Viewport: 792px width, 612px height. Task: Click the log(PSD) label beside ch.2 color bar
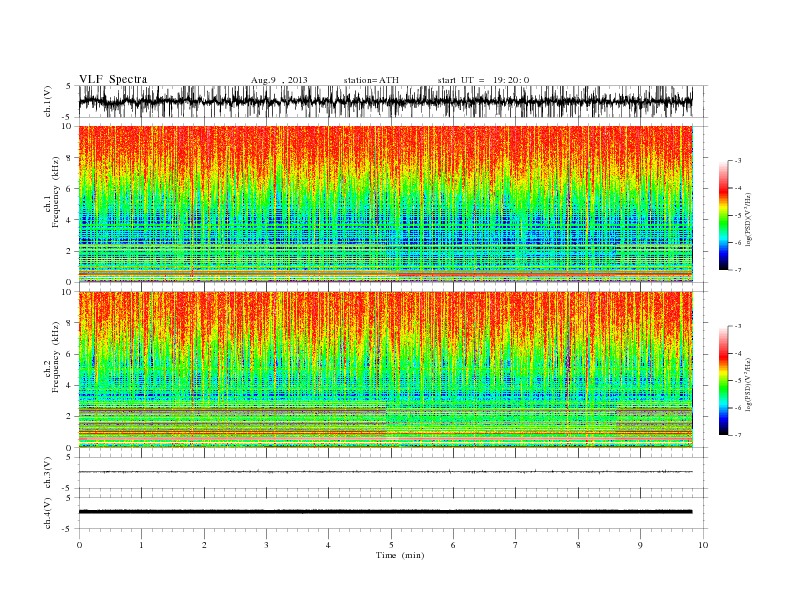pos(749,385)
